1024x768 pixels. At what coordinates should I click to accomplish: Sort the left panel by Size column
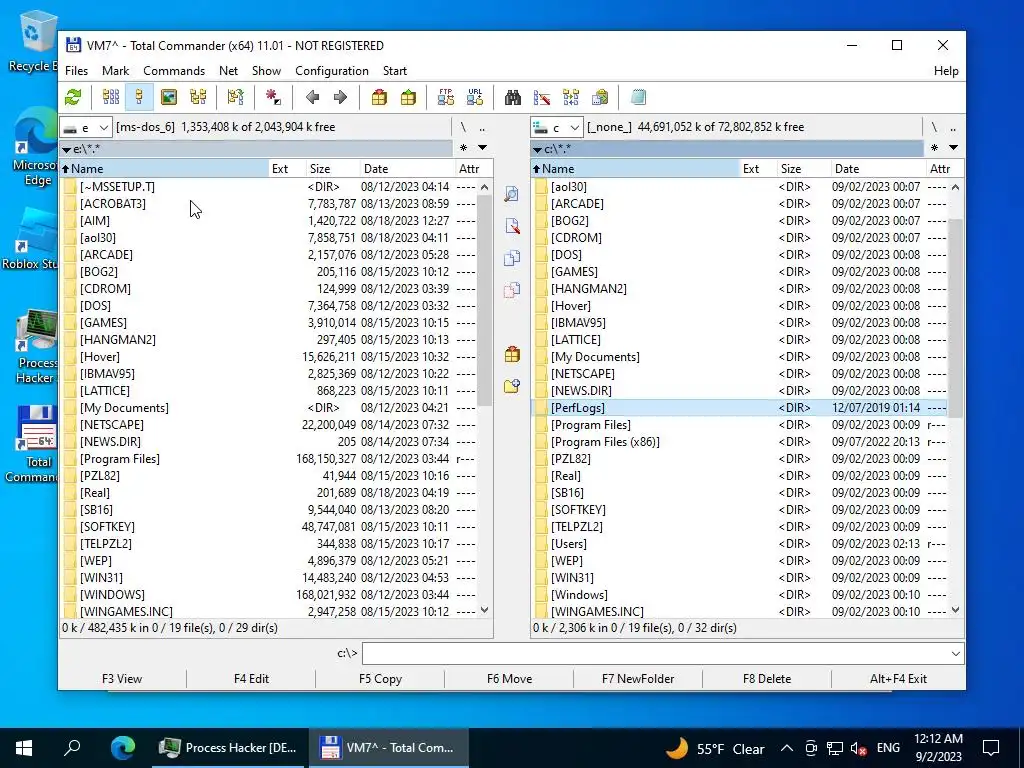[332, 168]
